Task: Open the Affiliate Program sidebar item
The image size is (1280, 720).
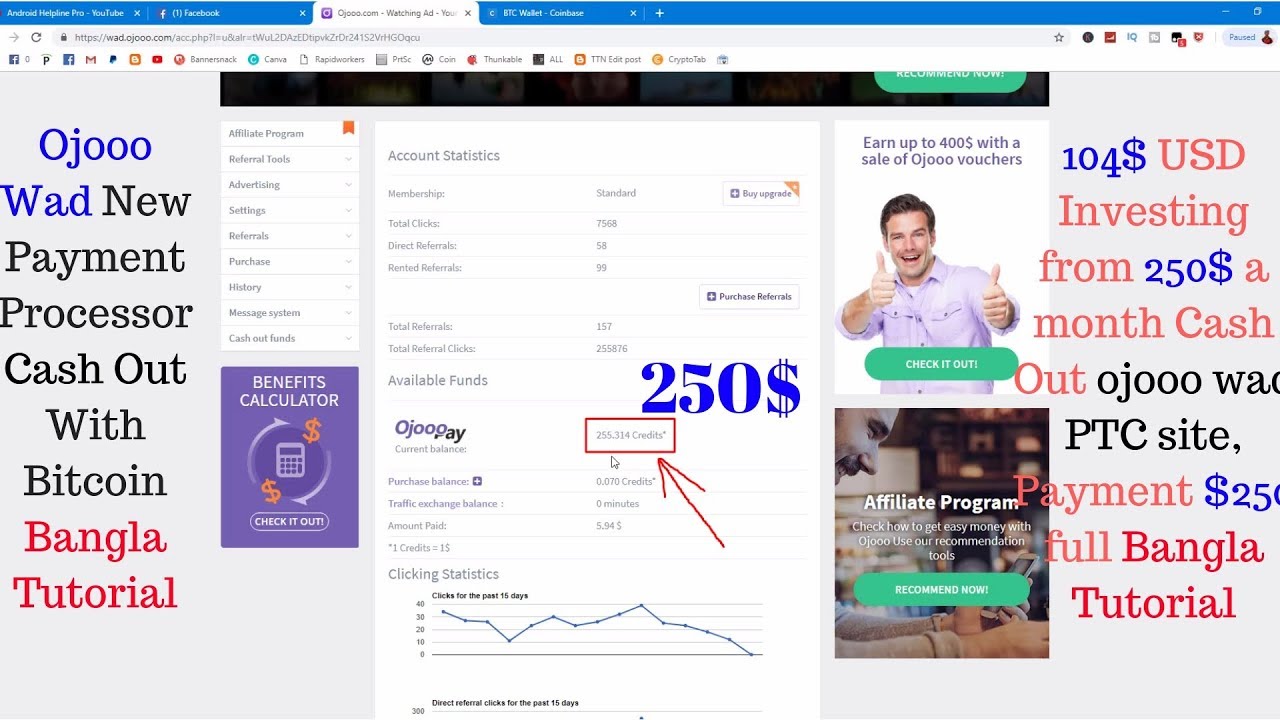Action: (289, 133)
